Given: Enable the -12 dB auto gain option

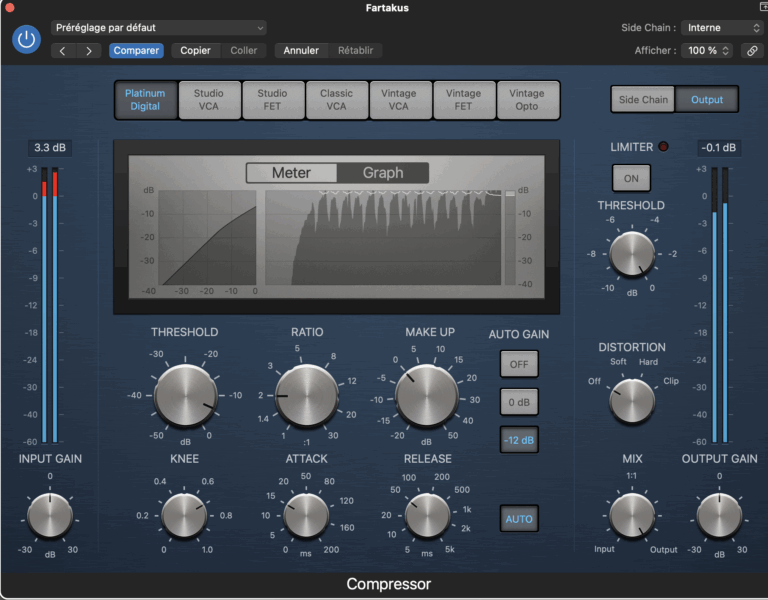Looking at the screenshot, I should [x=519, y=440].
